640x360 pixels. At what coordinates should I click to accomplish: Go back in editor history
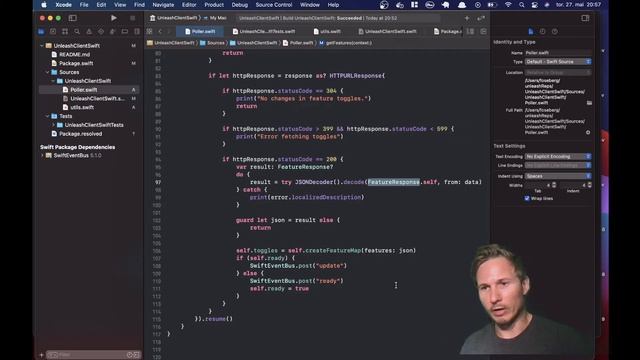tap(160, 31)
